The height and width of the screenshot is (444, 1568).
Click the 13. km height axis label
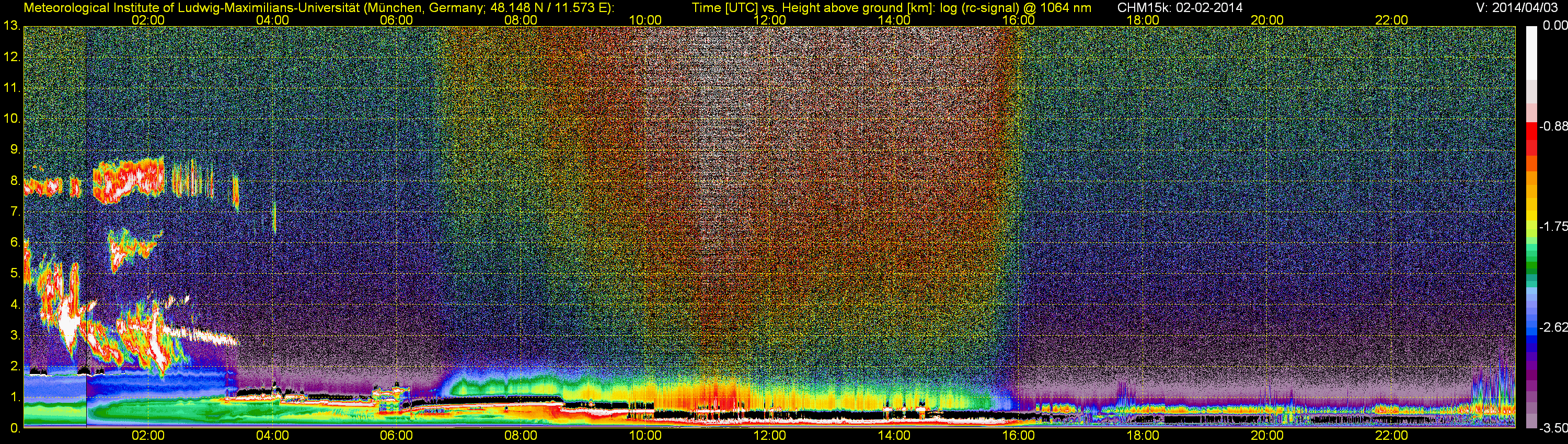[x=11, y=26]
